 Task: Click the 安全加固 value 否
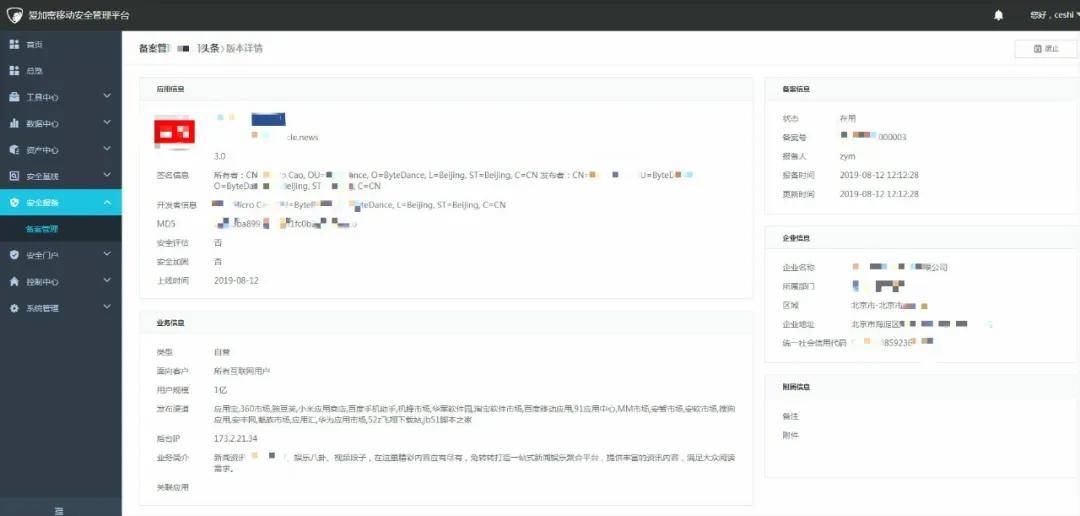pos(218,262)
